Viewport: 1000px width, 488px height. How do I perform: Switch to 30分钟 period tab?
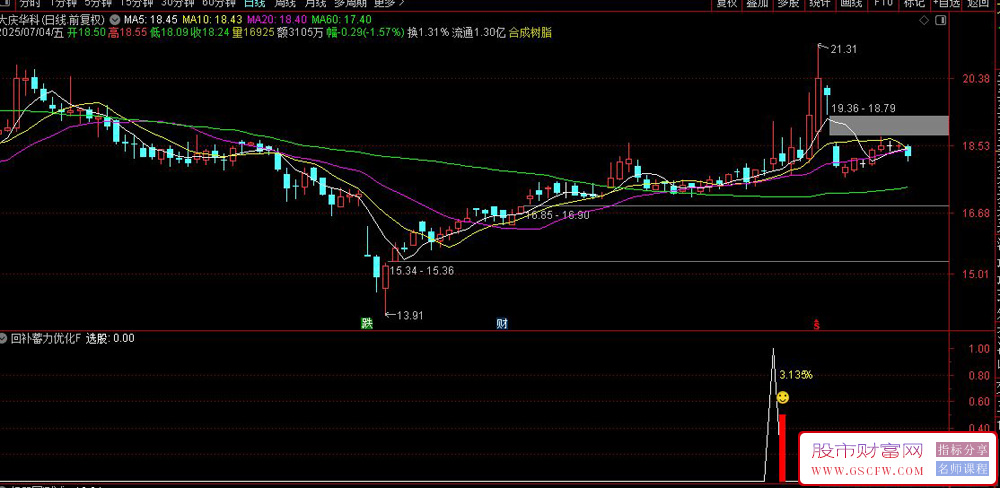(178, 3)
